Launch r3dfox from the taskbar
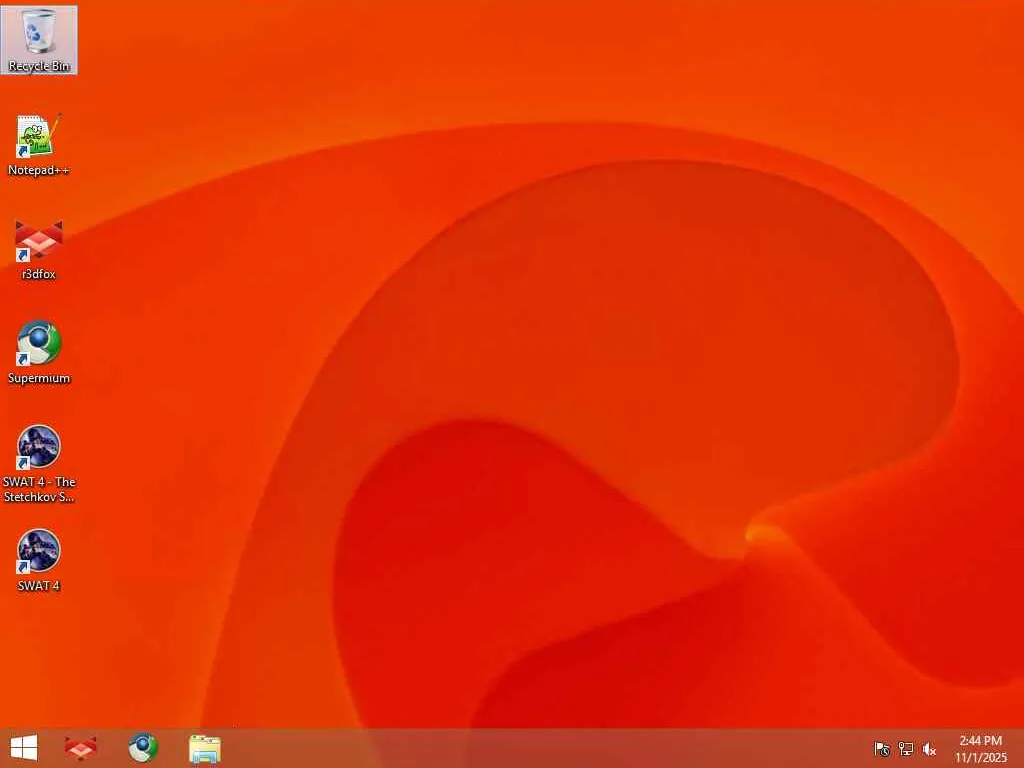Viewport: 1024px width, 768px height. tap(81, 748)
